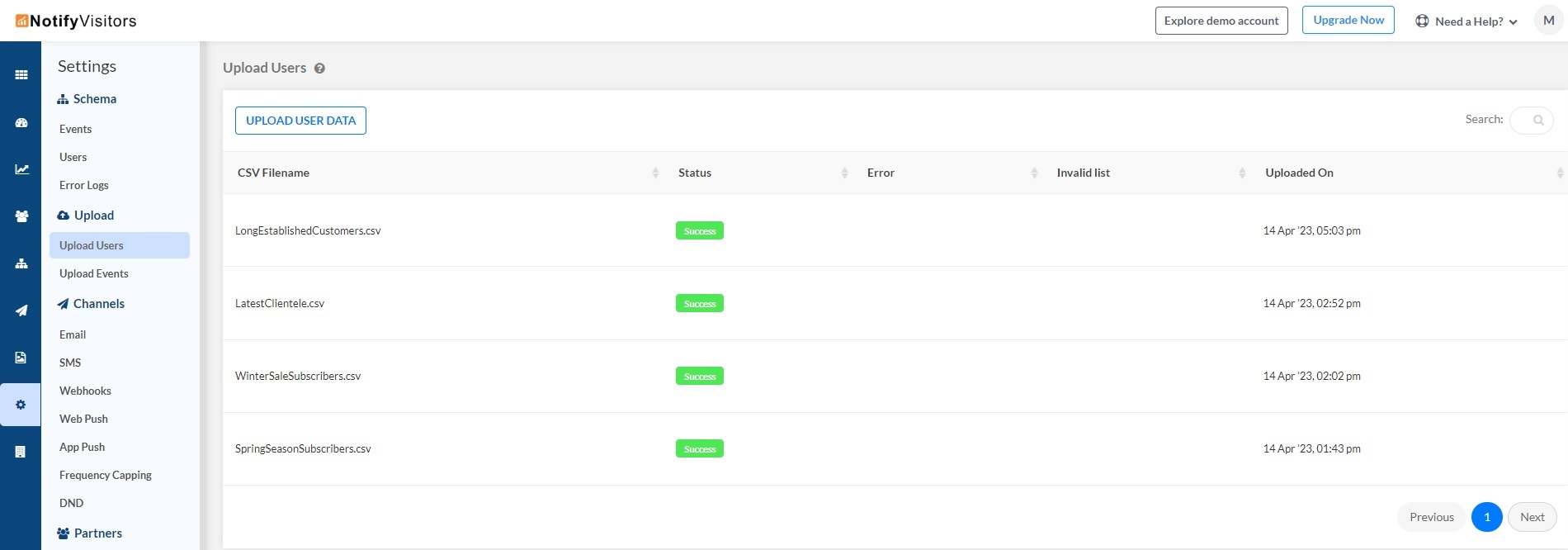Screen dimensions: 1568x550
Task: Open the users group icon in left rail
Action: coord(21,216)
